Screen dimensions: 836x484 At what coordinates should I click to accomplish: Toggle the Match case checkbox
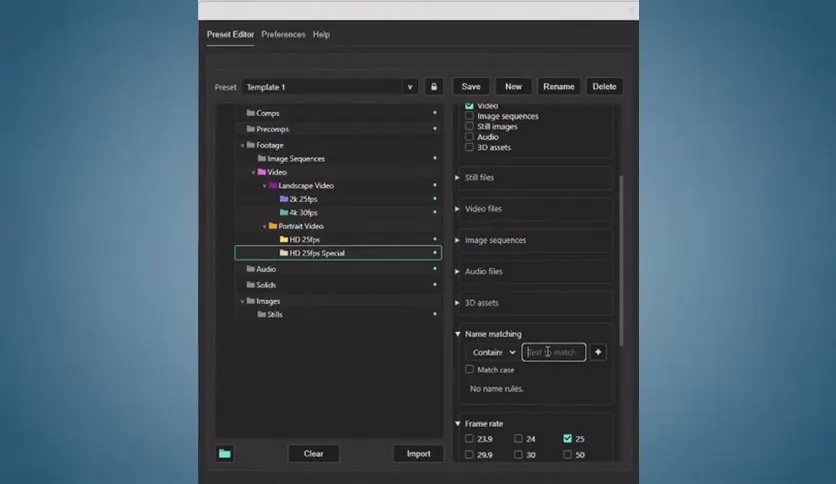[x=469, y=369]
